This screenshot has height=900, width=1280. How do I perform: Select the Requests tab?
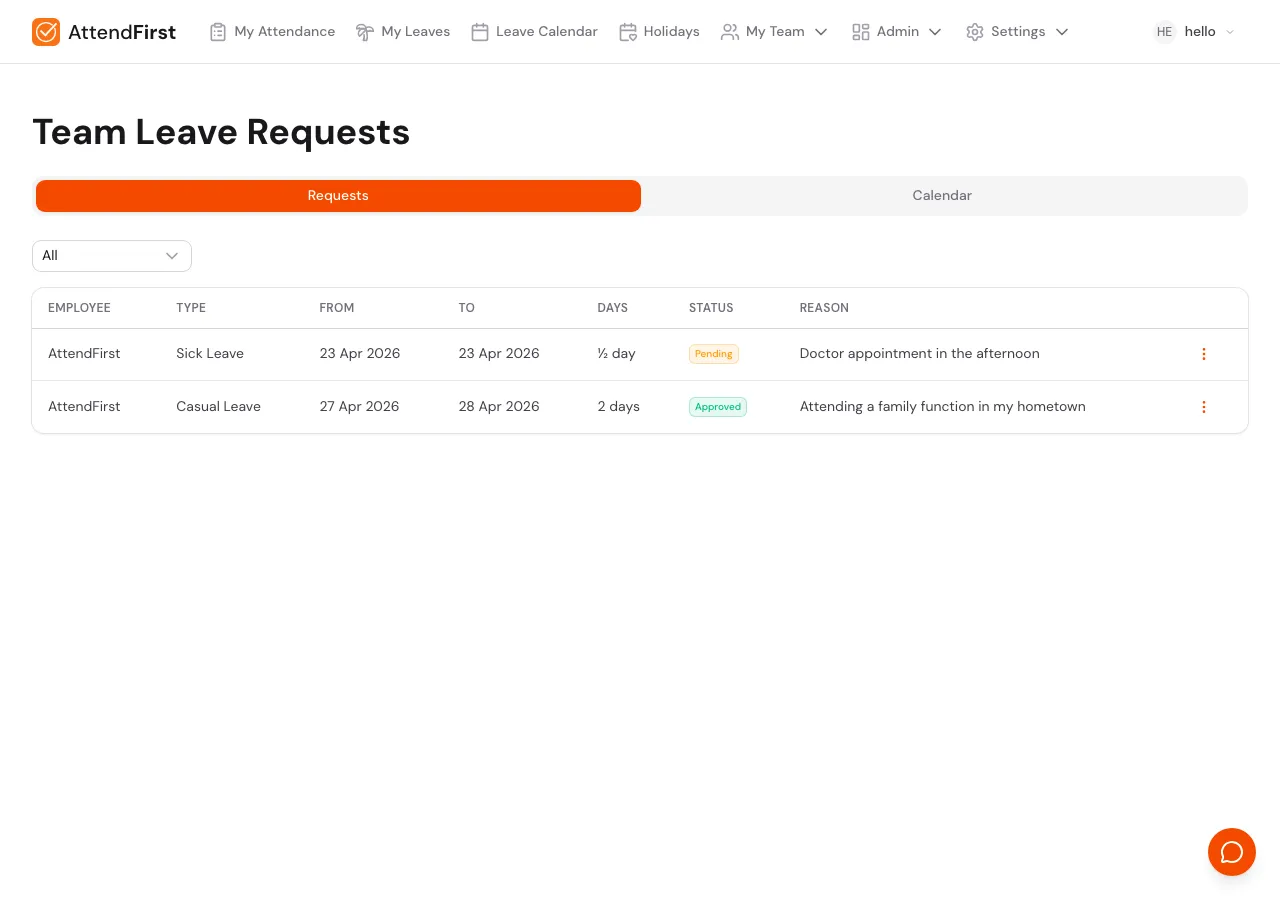[338, 195]
